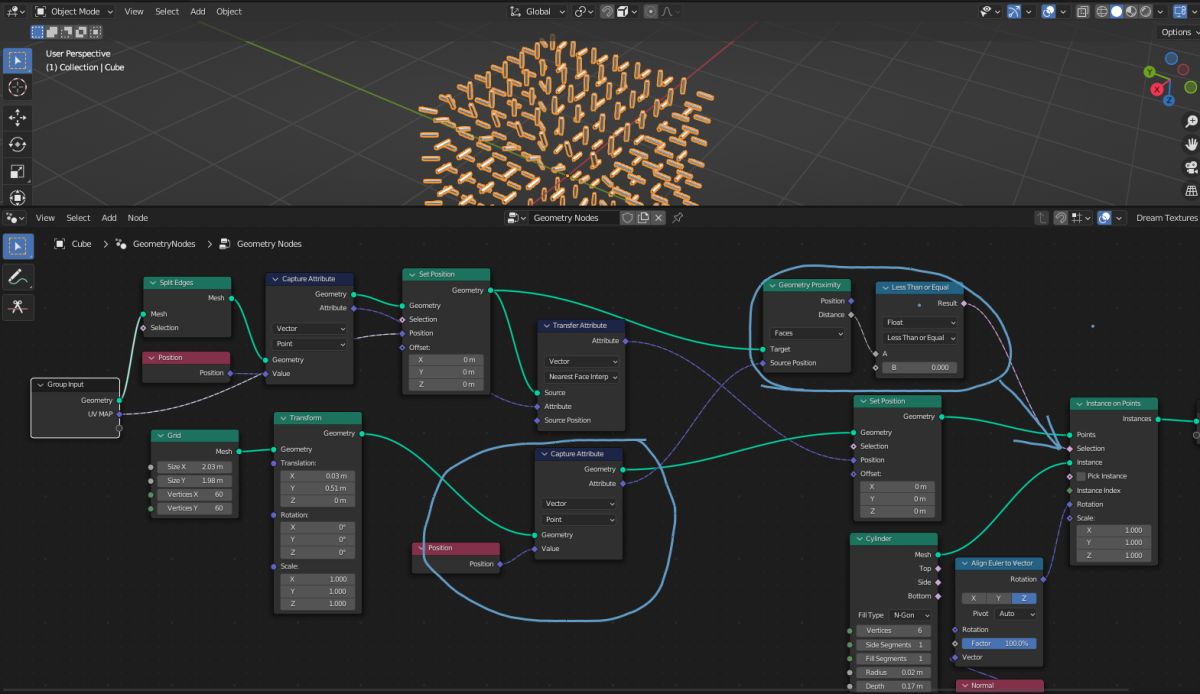Click Radius 0.02 m field in Cylinder node
The width and height of the screenshot is (1200, 694).
(x=894, y=672)
